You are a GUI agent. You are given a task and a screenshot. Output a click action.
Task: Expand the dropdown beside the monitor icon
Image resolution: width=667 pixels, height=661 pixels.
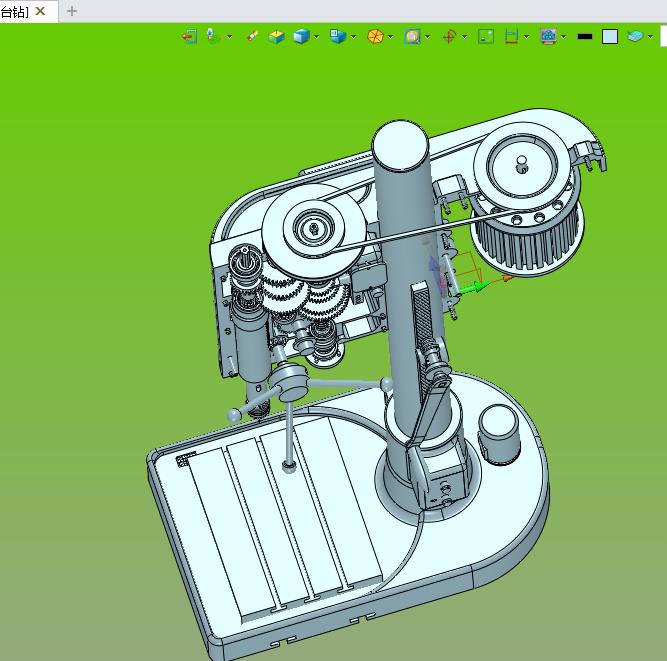[564, 37]
